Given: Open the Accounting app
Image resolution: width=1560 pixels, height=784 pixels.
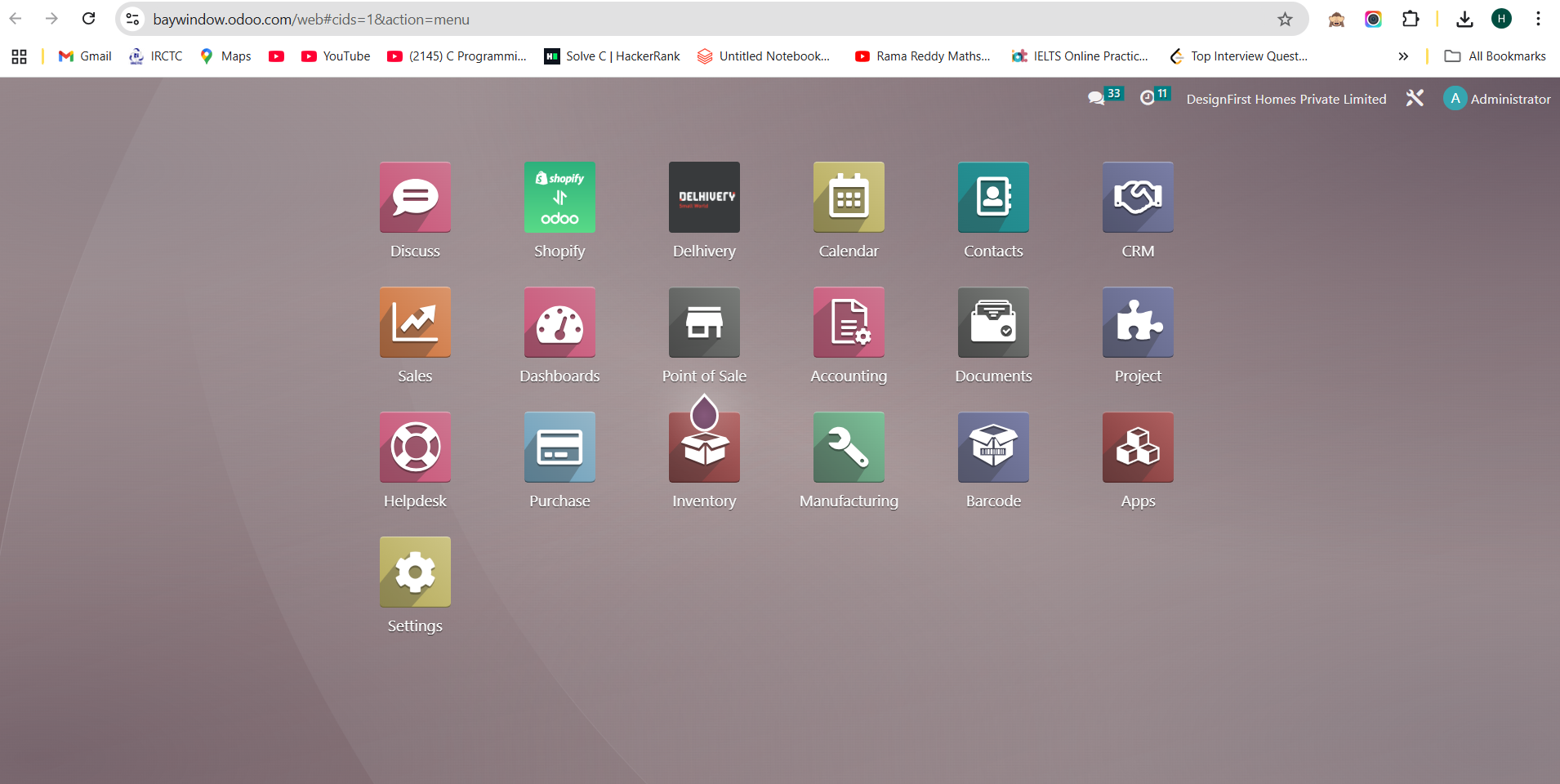Looking at the screenshot, I should pyautogui.click(x=849, y=323).
